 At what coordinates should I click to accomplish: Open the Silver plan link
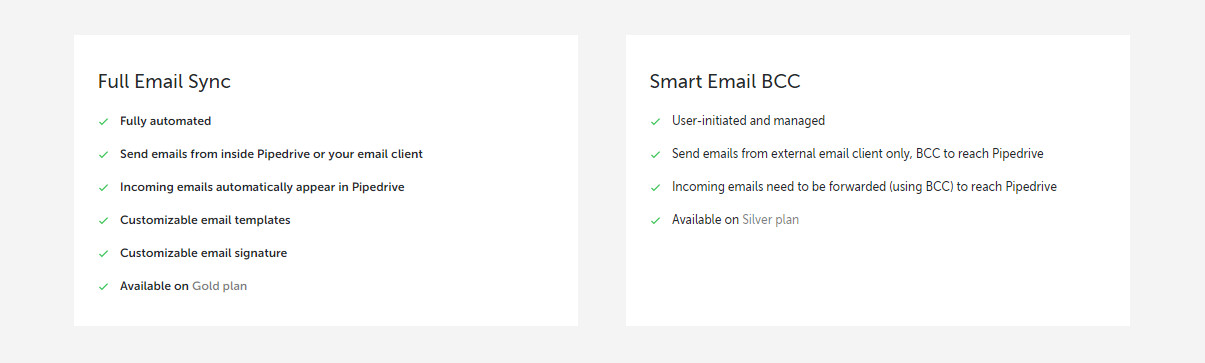click(x=770, y=220)
